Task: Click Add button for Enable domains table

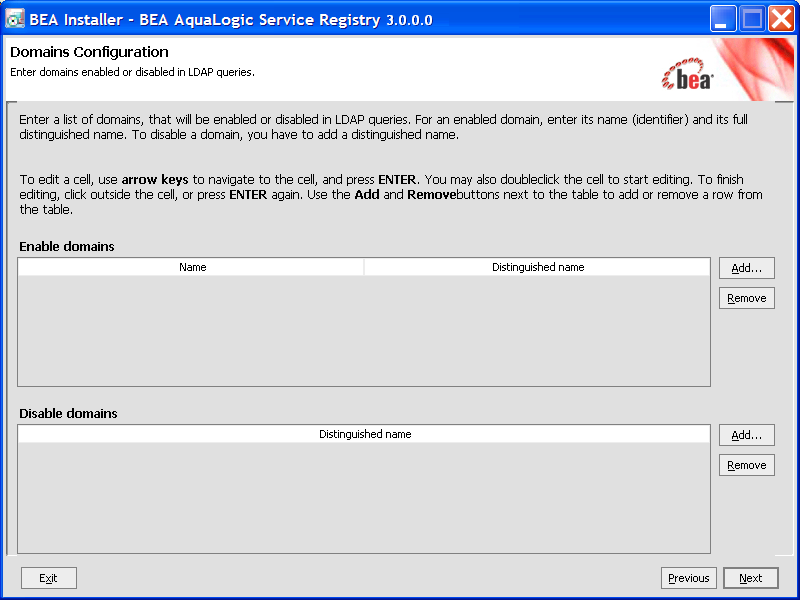Action: [x=746, y=268]
